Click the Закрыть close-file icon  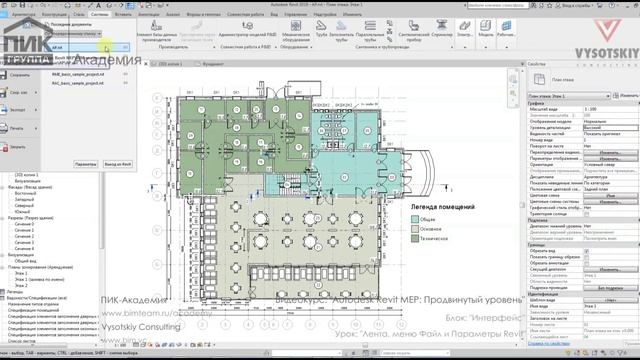tap(4, 147)
